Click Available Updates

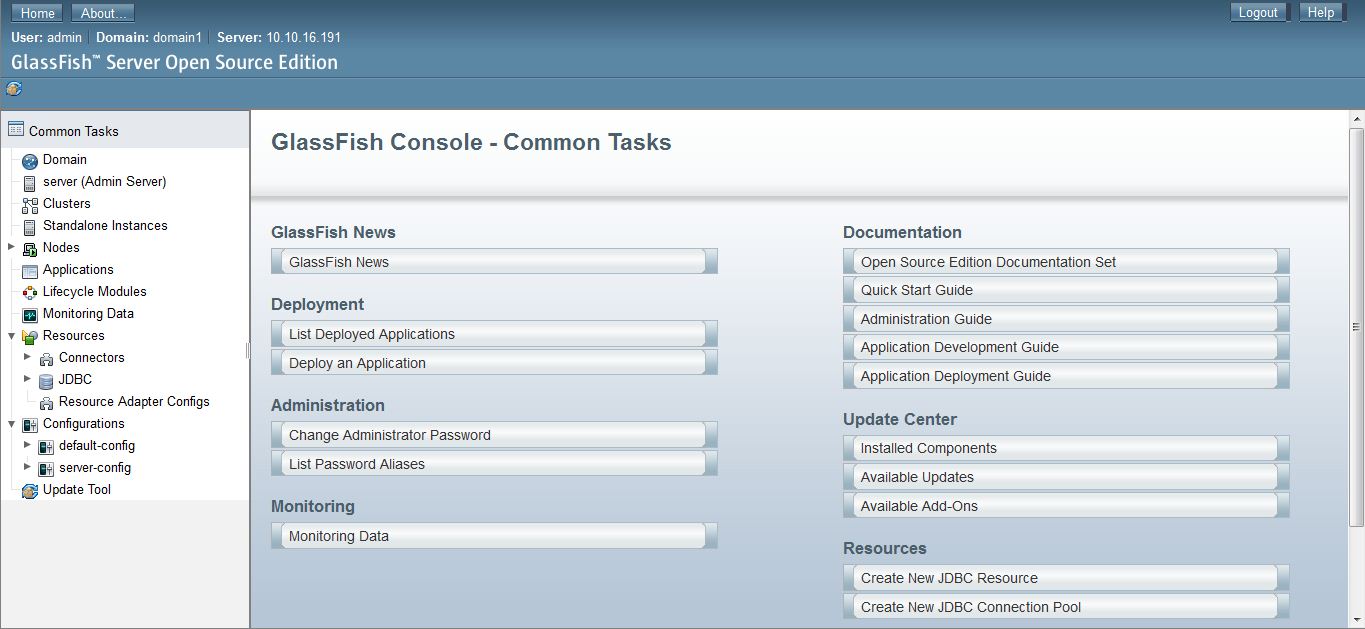[x=1066, y=477]
